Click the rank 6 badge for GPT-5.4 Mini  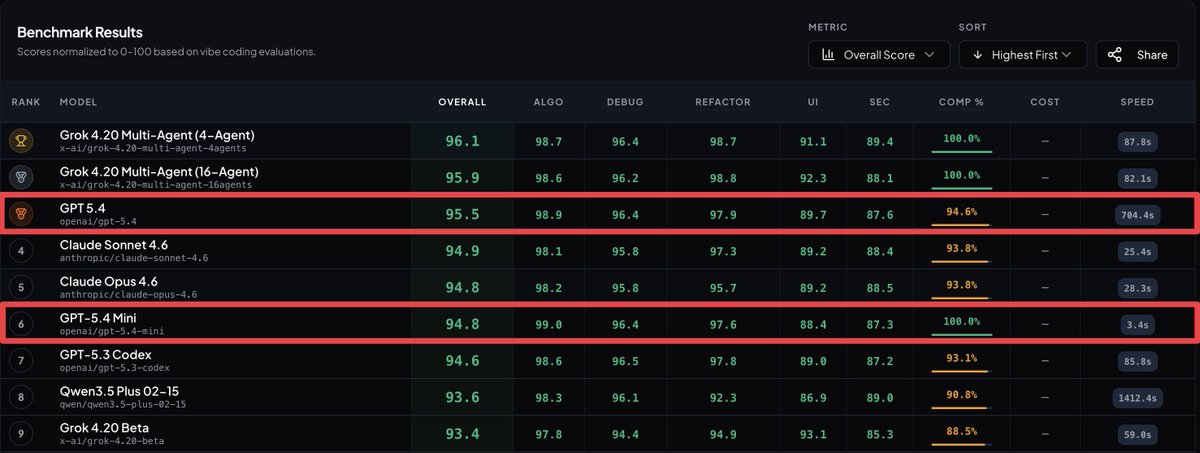tap(22, 322)
